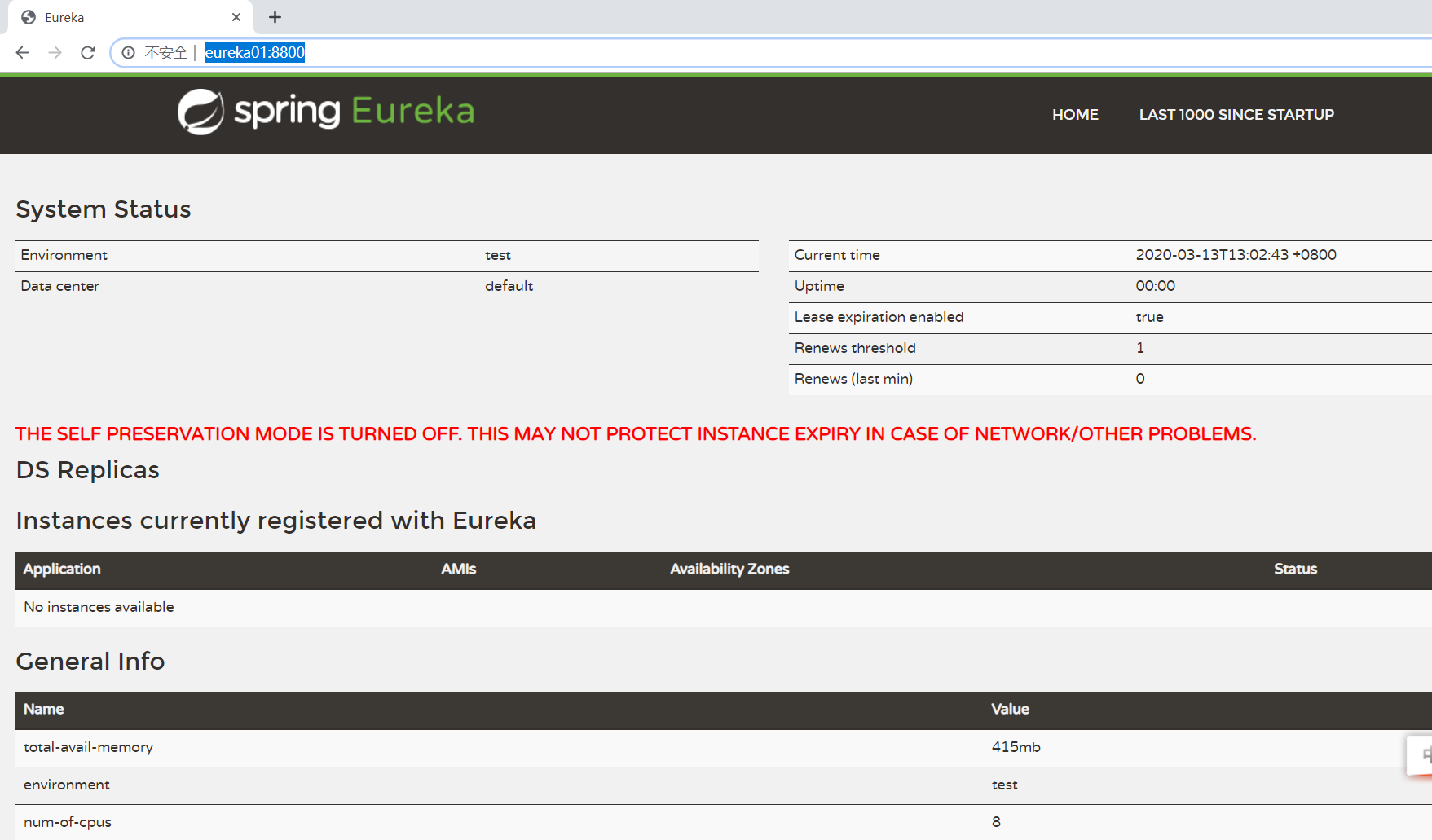Click 'Instances currently registered with Eureka' heading
Screen dimensions: 1432x840
coord(276,521)
